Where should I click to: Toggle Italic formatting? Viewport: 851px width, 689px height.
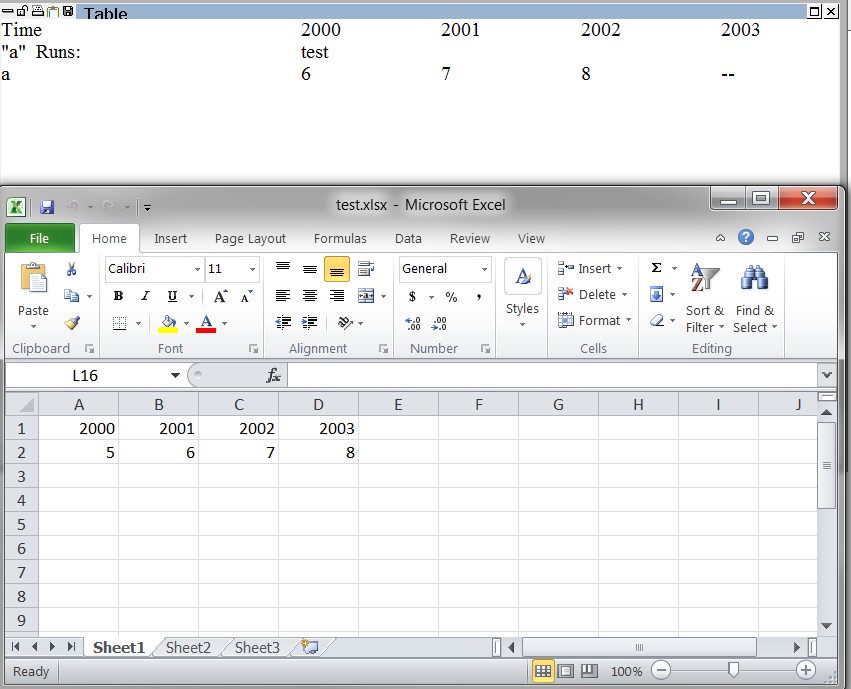point(145,296)
